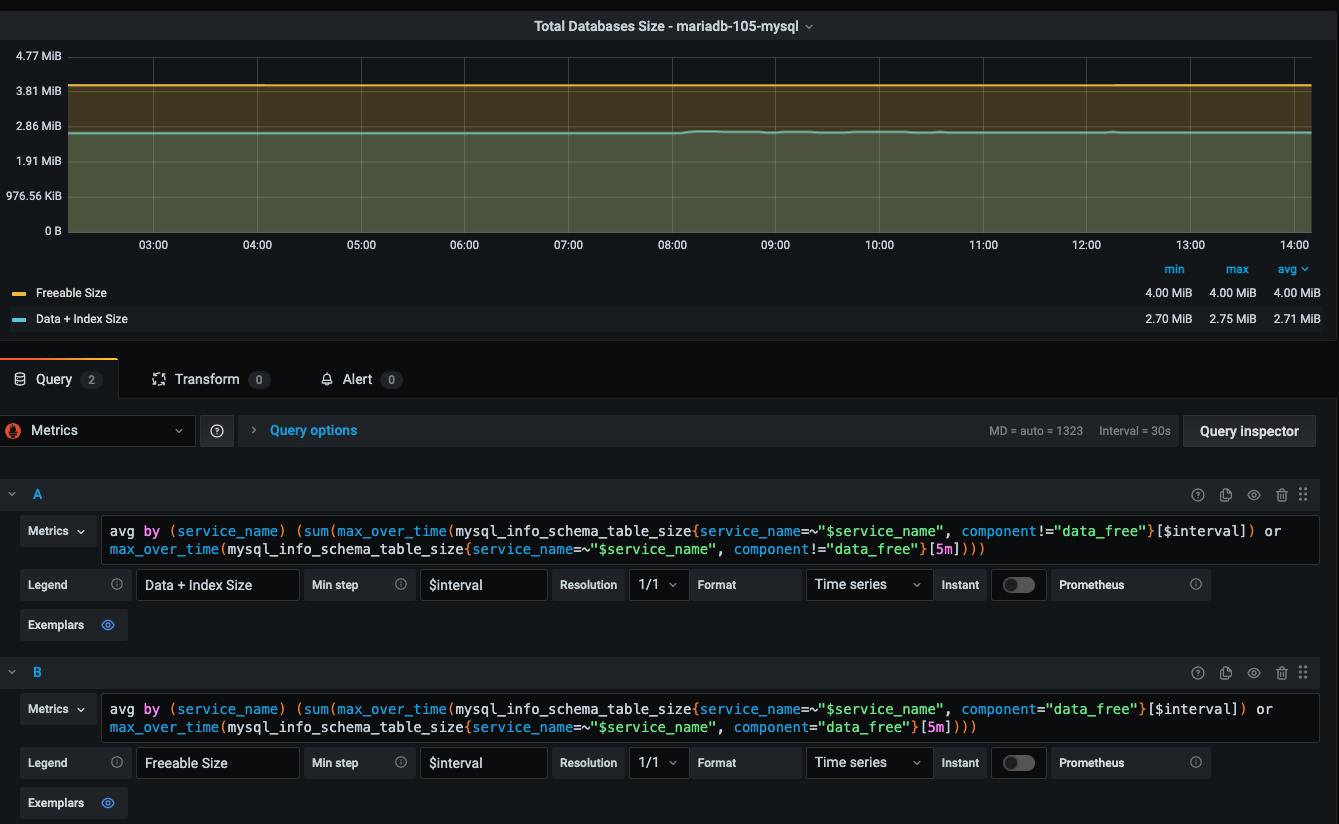Open the Alert tab
The image size is (1339, 824).
point(357,380)
